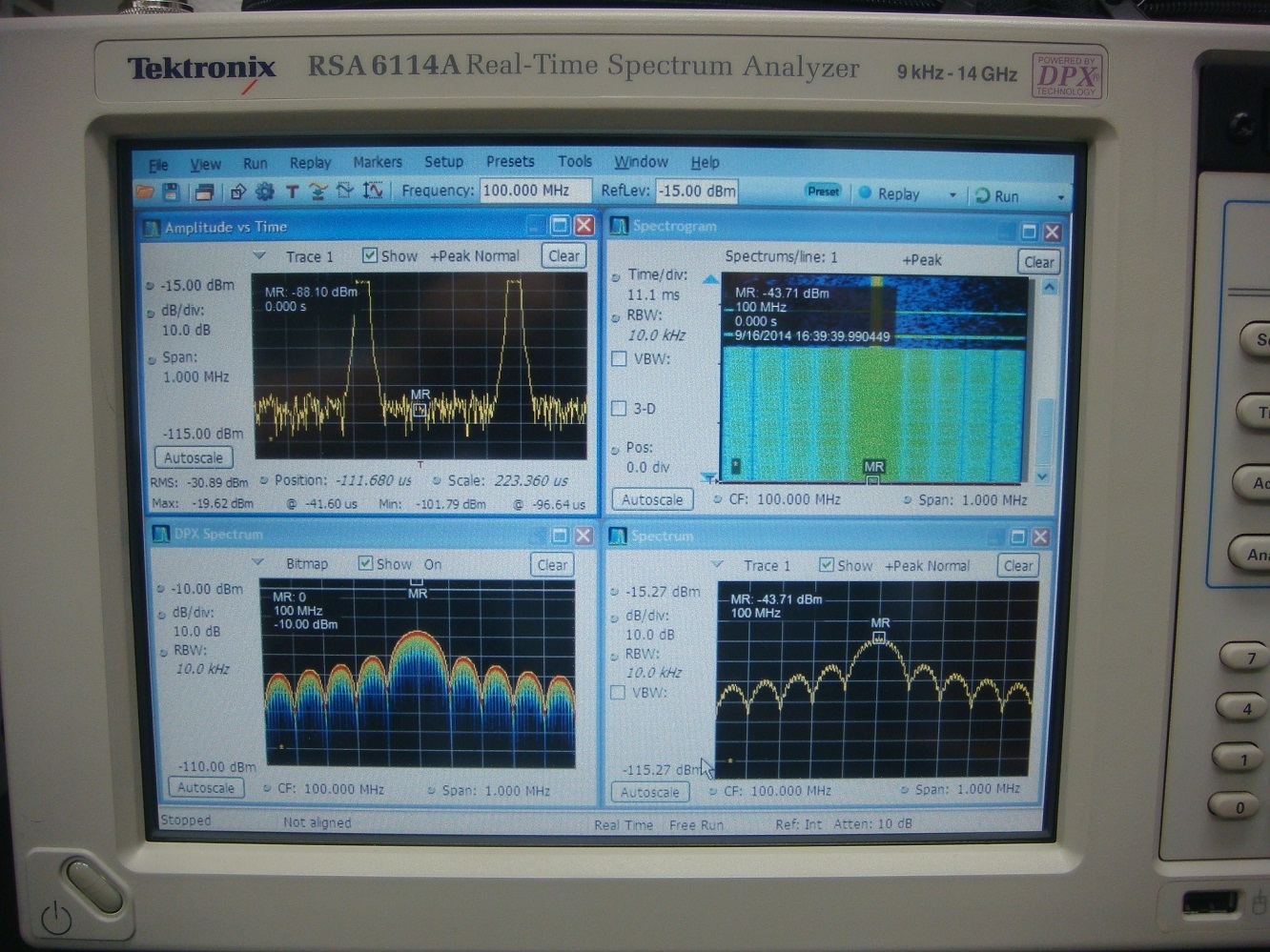This screenshot has height=952, width=1270.
Task: Enable VBW checkbox in Spectrogram window
Action: pos(619,359)
